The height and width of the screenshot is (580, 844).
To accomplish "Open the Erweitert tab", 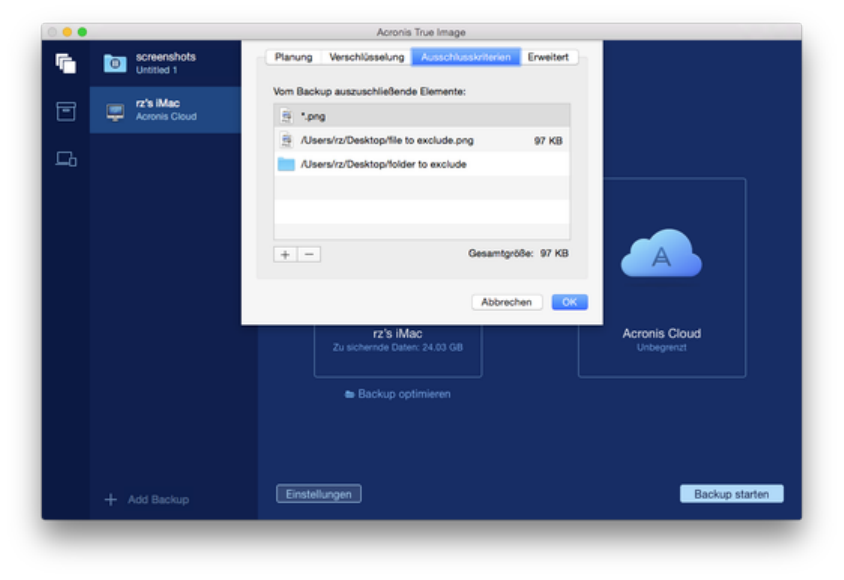I will [549, 57].
